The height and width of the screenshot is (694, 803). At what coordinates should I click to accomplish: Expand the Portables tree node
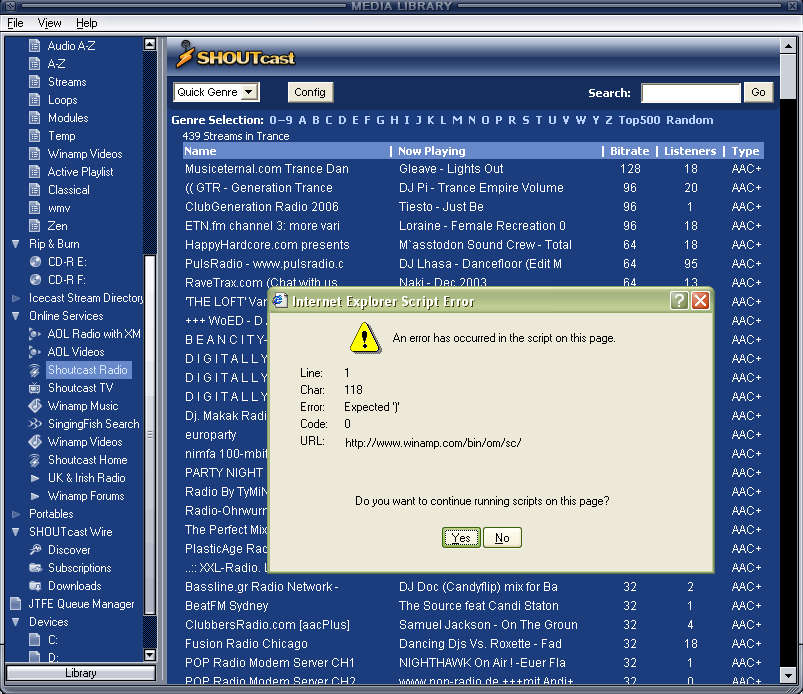pyautogui.click(x=16, y=514)
